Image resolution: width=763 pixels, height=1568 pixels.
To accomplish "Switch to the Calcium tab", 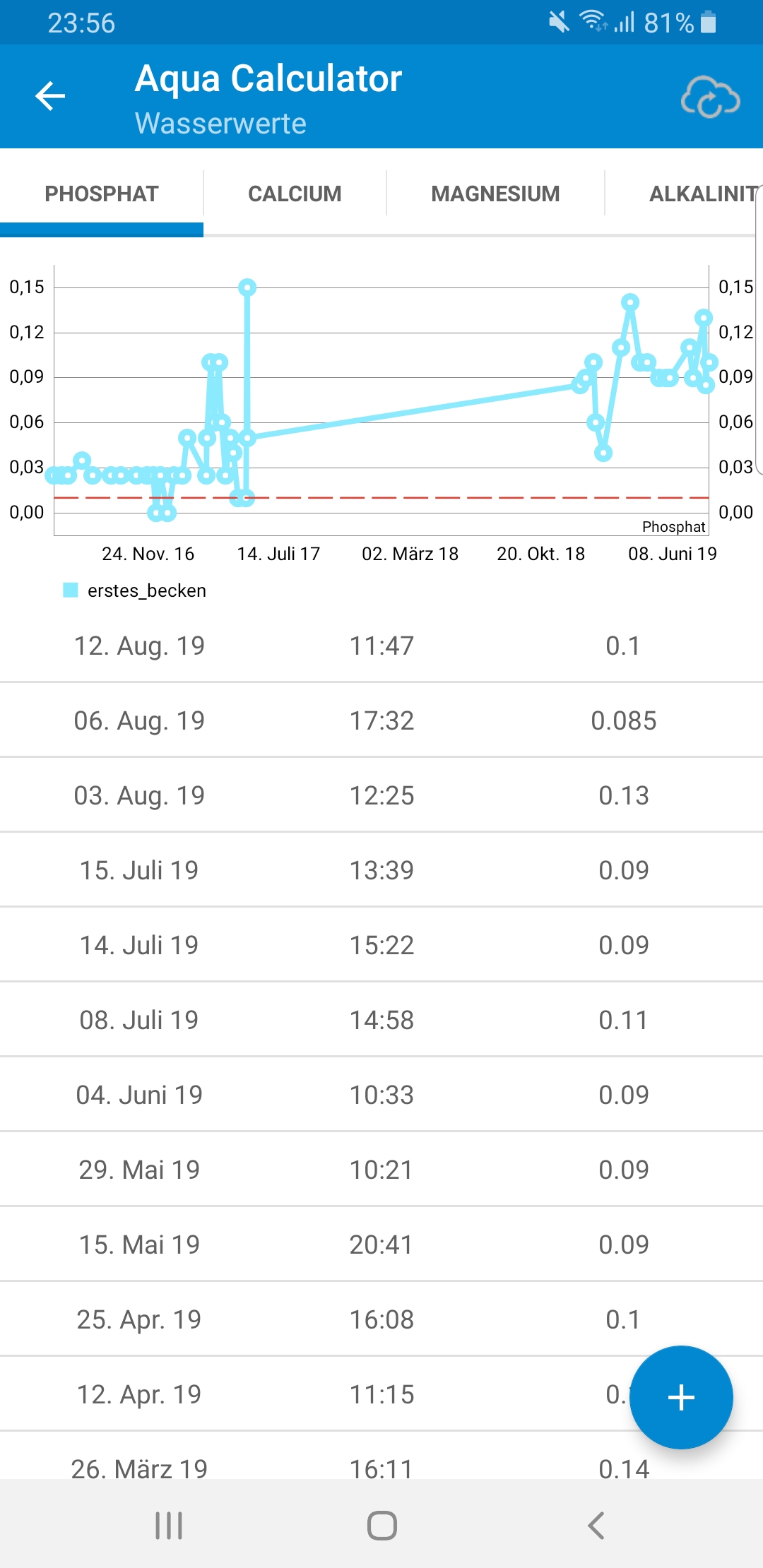I will (295, 194).
